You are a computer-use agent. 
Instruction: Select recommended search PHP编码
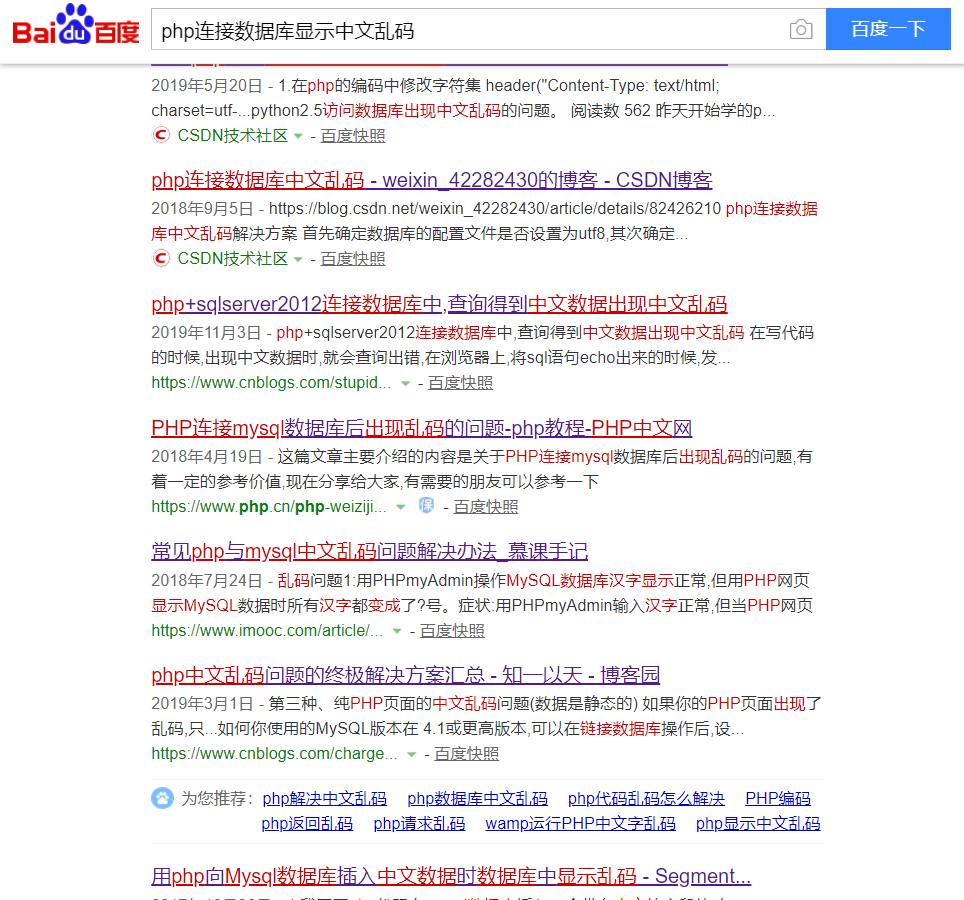(778, 799)
